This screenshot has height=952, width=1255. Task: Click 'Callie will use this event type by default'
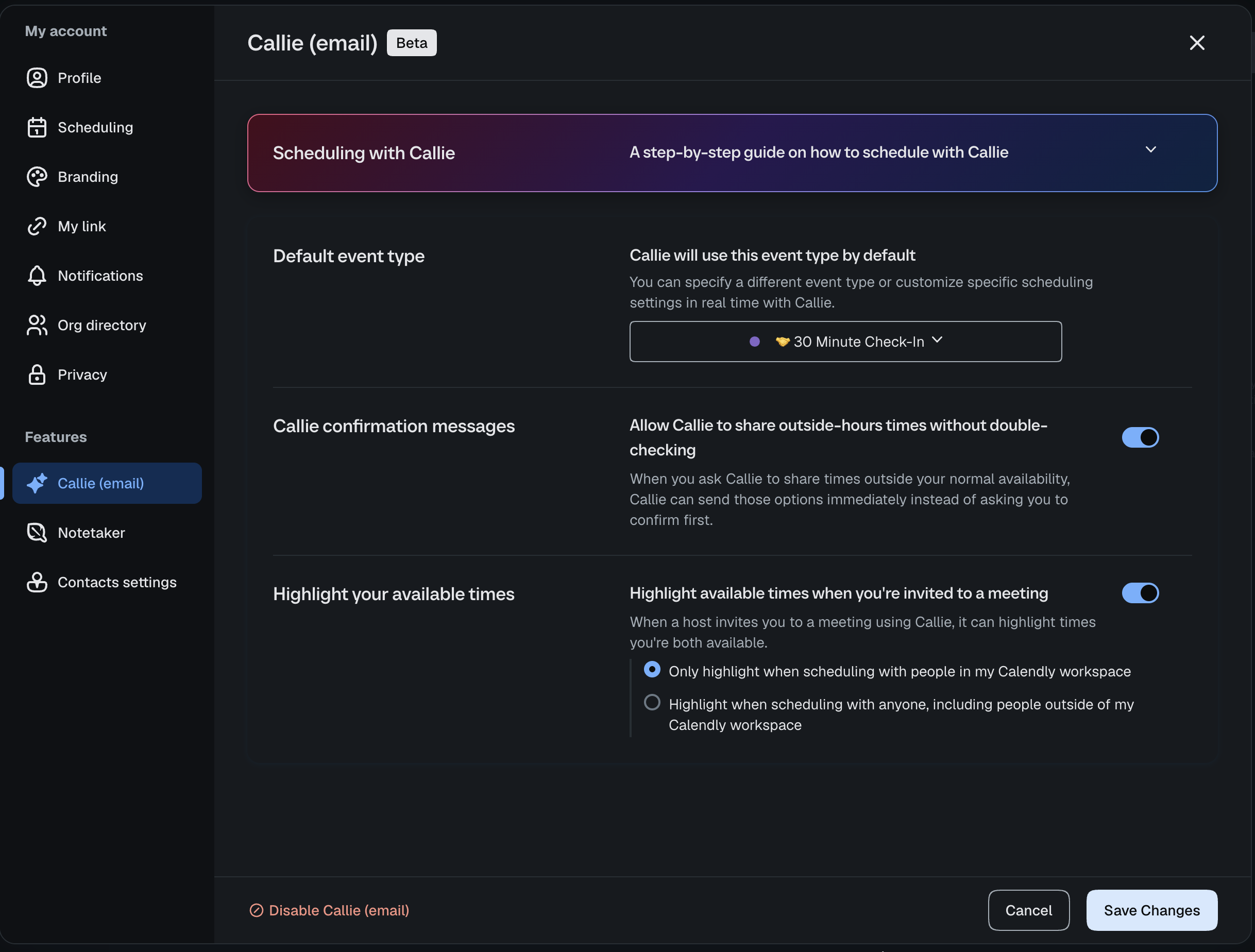tap(772, 256)
